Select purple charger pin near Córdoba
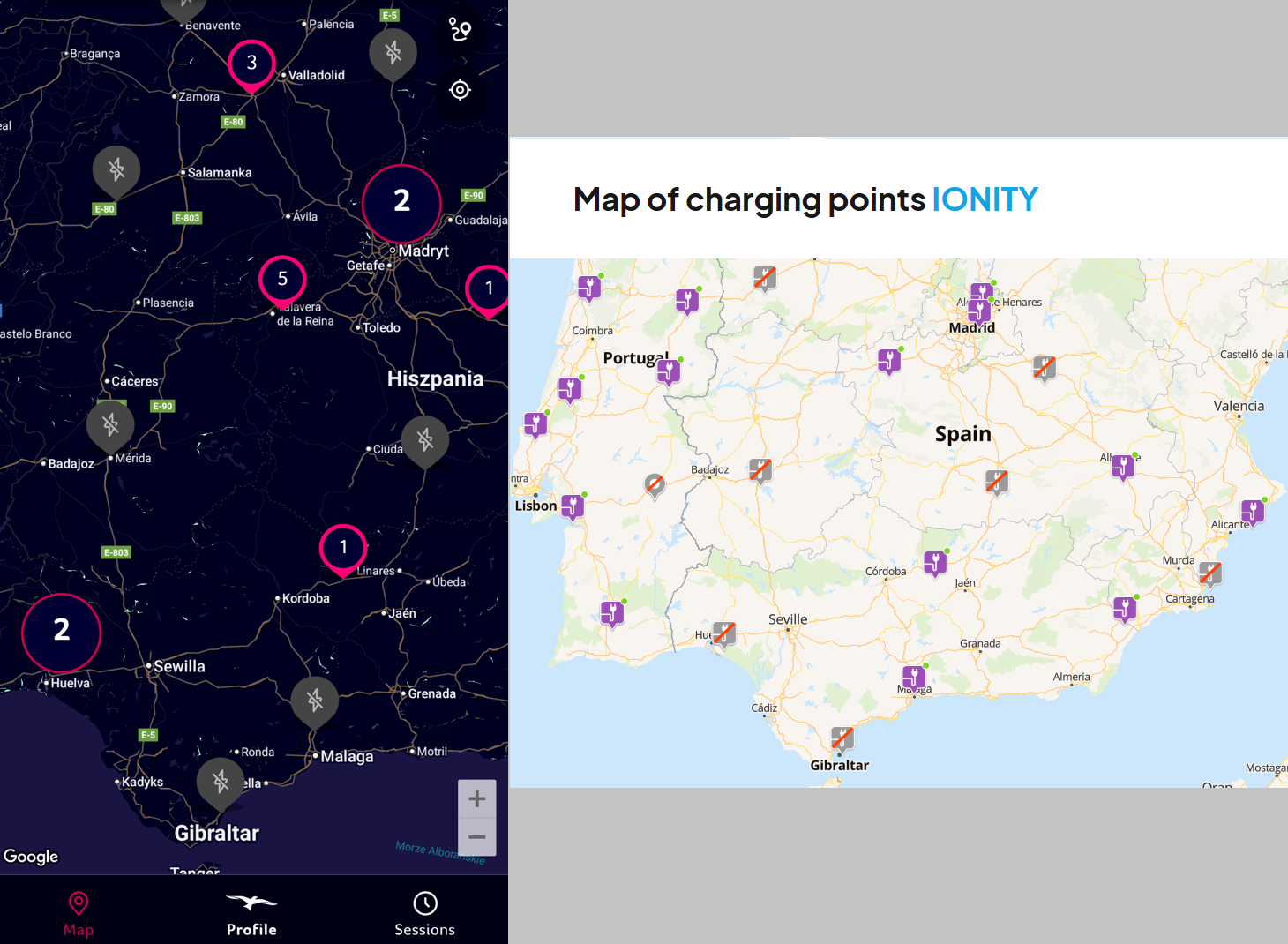Image resolution: width=1288 pixels, height=944 pixels. pos(935,563)
